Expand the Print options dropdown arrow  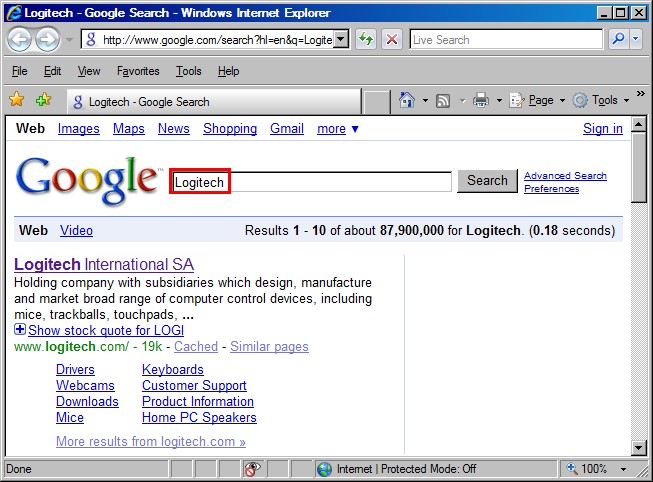499,100
